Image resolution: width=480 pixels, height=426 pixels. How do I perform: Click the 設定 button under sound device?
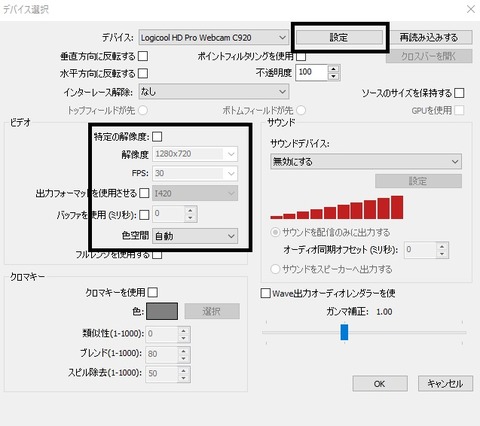click(418, 181)
